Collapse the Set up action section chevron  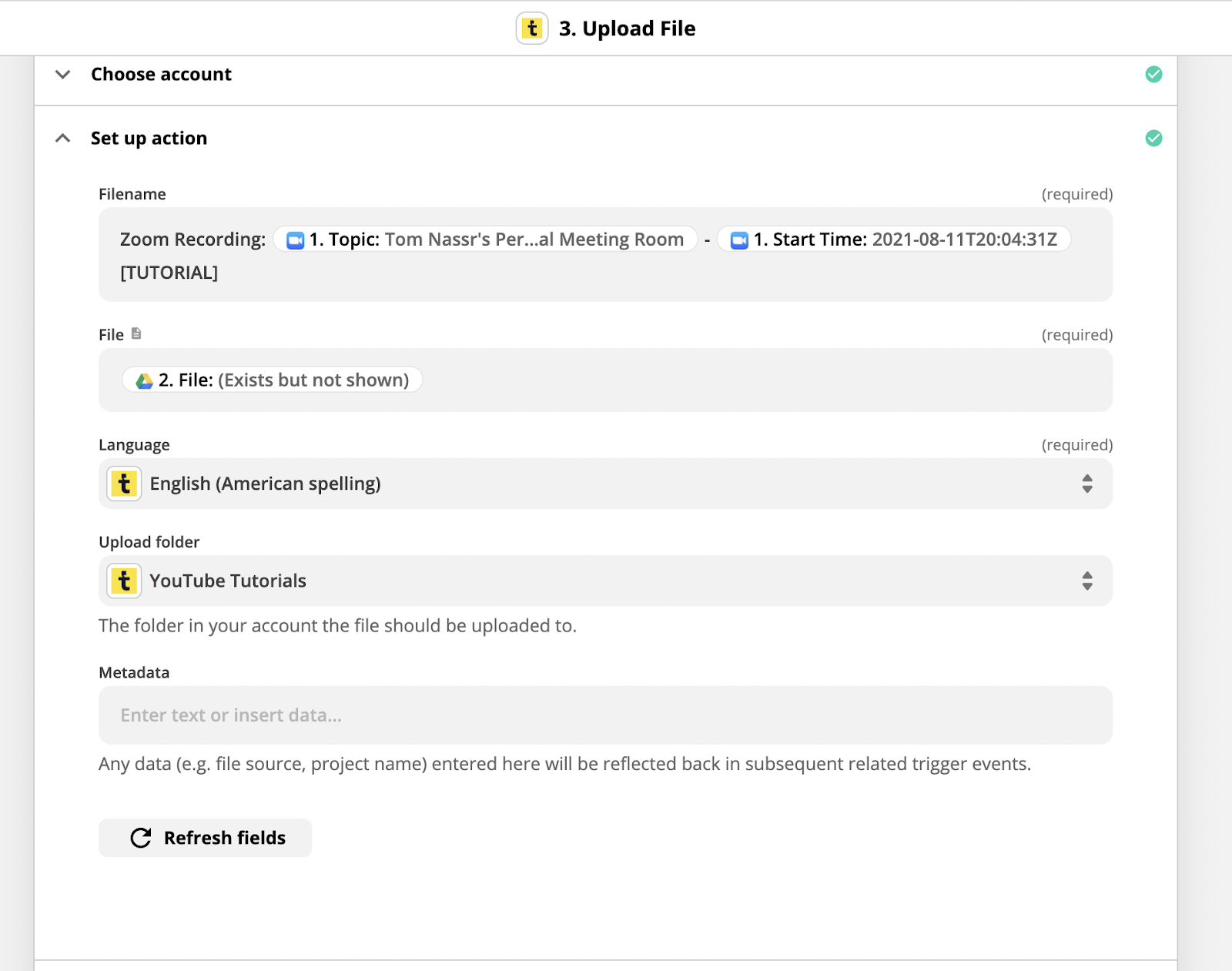[x=63, y=138]
